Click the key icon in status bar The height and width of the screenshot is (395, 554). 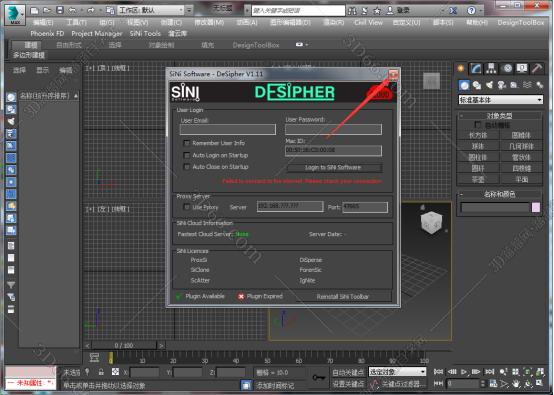point(319,378)
